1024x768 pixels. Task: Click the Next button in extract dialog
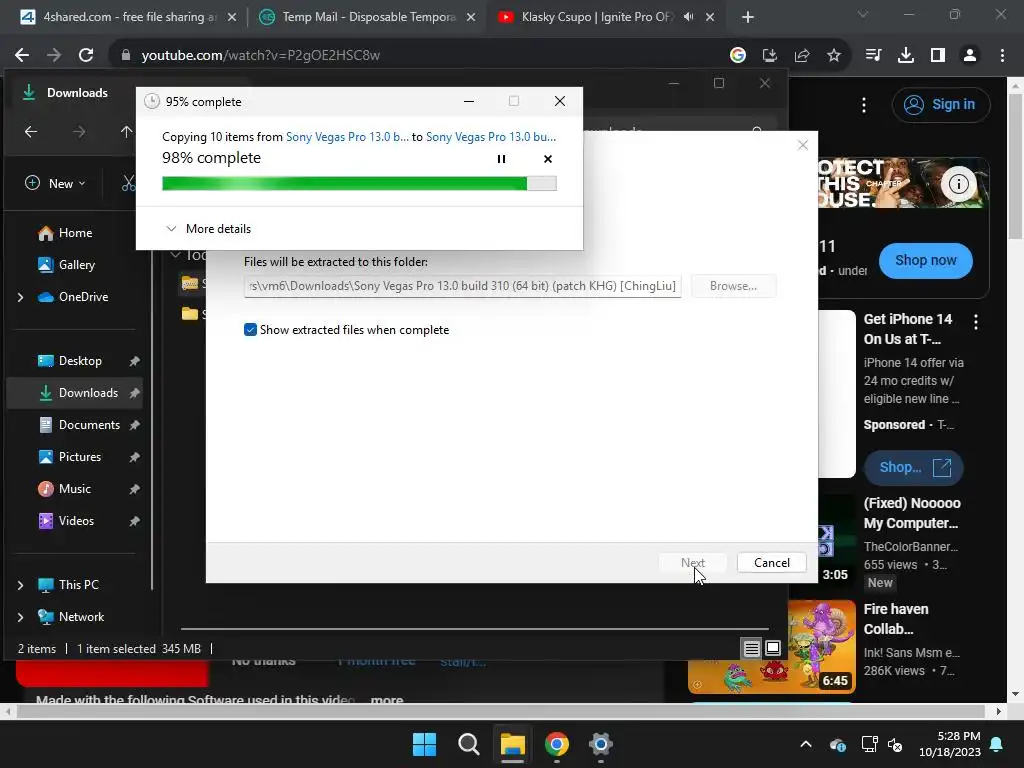pos(692,563)
